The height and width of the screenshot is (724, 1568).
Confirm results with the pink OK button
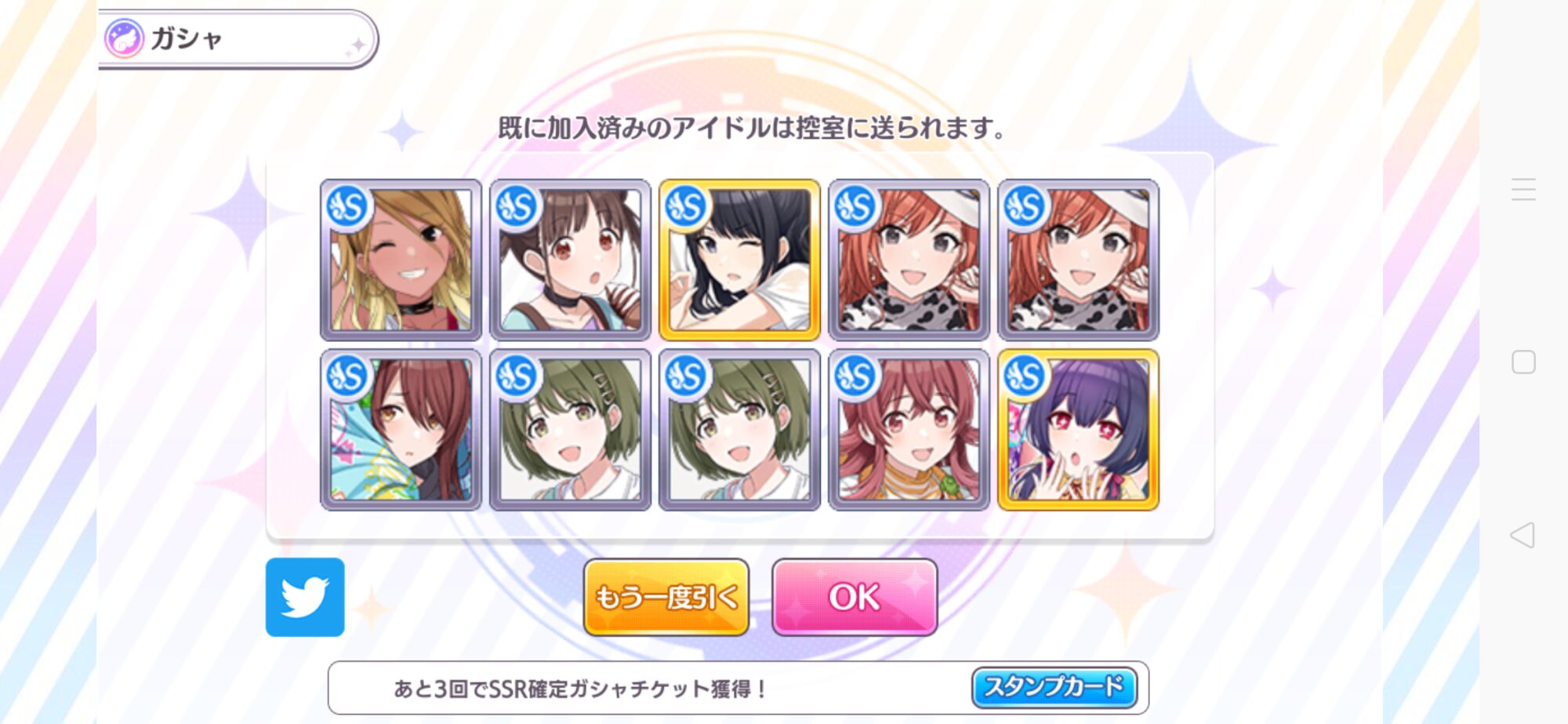pos(855,597)
